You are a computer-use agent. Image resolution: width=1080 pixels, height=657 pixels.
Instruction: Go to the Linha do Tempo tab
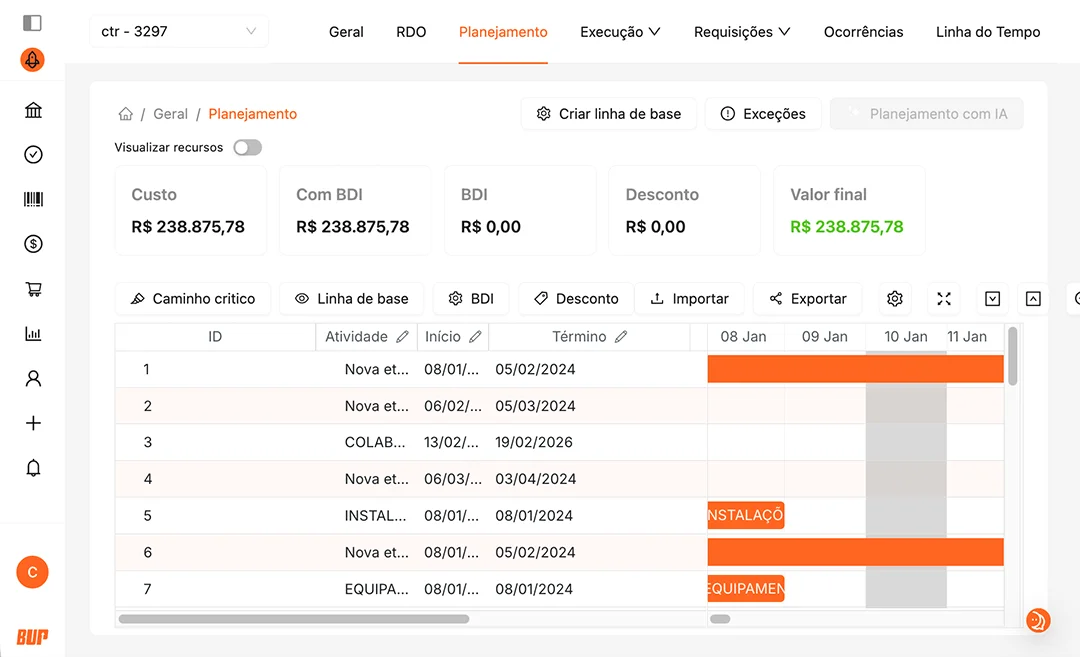(987, 32)
